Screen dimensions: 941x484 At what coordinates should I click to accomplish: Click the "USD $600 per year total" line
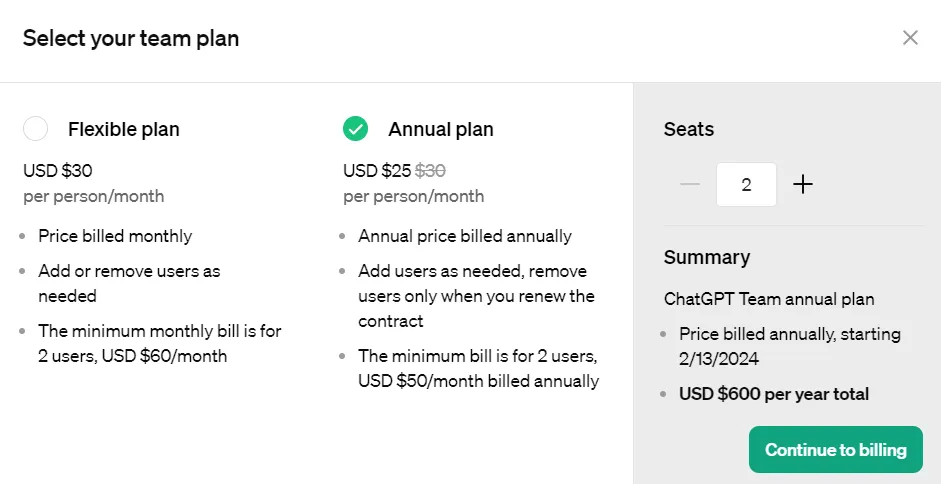click(x=773, y=394)
